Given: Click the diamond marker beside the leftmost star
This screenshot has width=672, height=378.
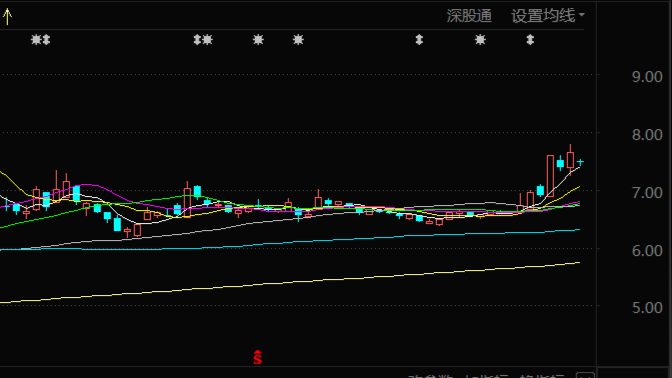Looking at the screenshot, I should click(46, 40).
